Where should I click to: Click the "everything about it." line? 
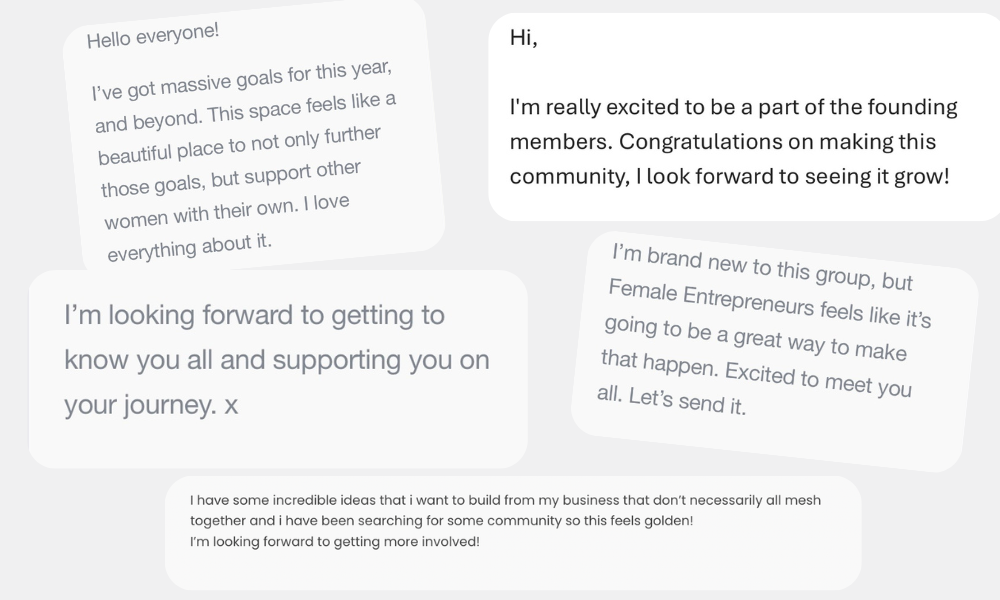tap(189, 247)
